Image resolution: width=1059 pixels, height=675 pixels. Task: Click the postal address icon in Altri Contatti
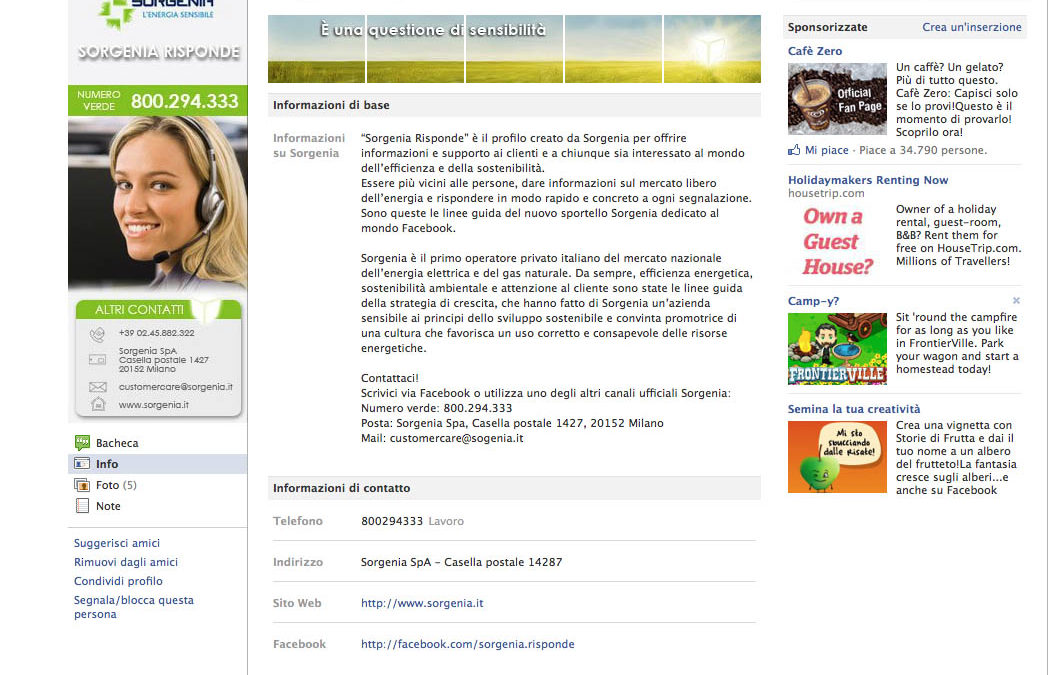click(x=98, y=359)
